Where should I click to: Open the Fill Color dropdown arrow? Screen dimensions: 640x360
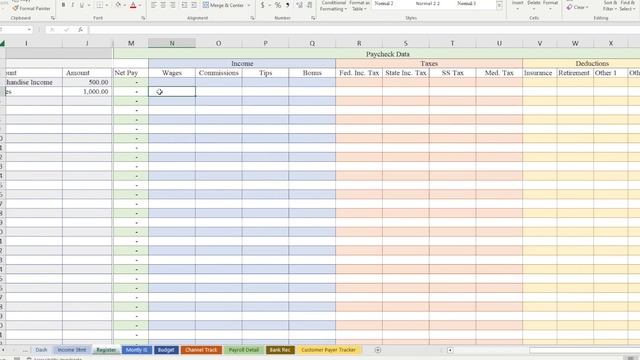(124, 5)
